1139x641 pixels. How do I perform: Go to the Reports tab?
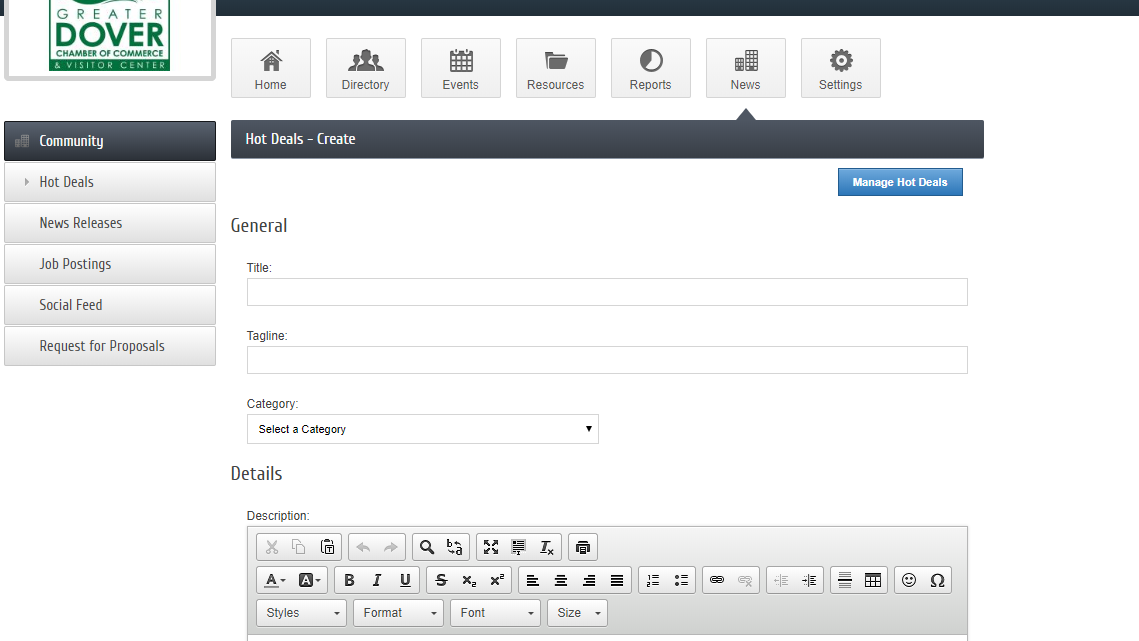[650, 68]
